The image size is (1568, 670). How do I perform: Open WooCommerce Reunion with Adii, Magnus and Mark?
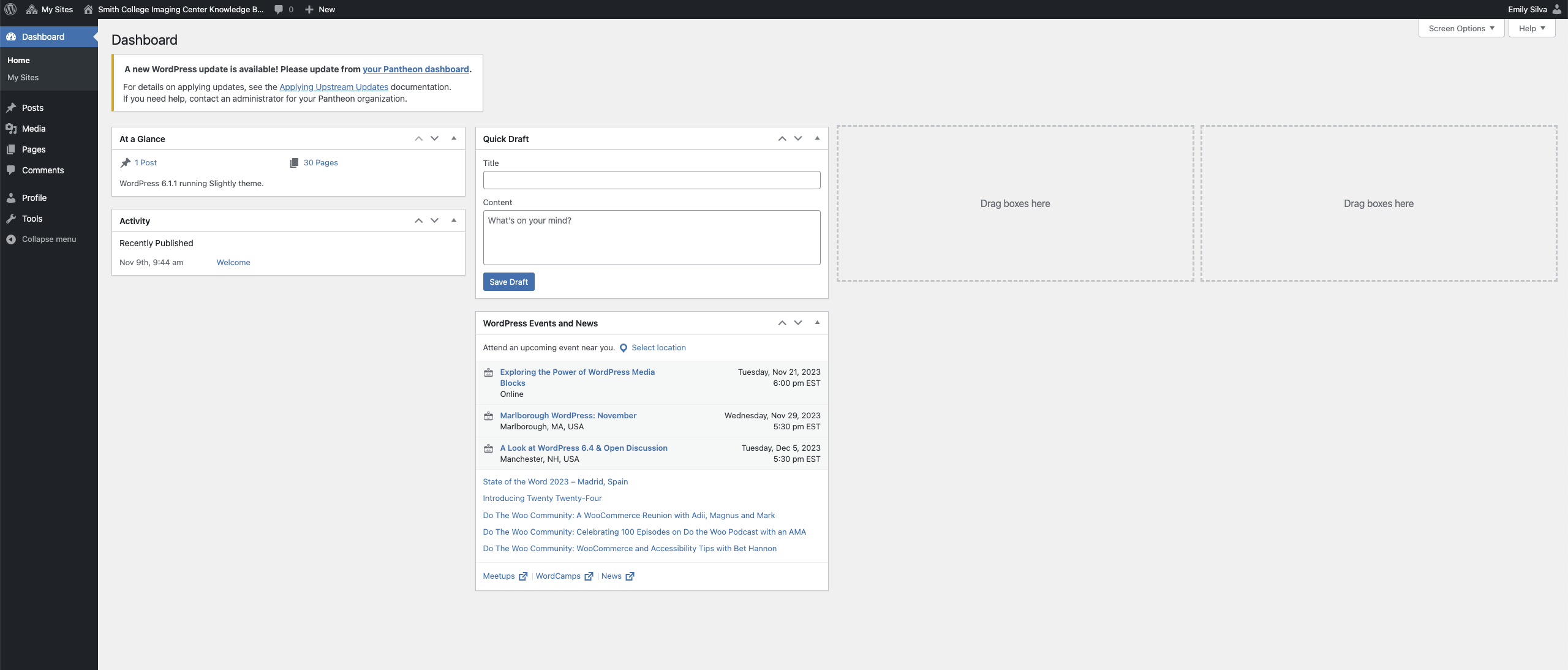[x=628, y=515]
